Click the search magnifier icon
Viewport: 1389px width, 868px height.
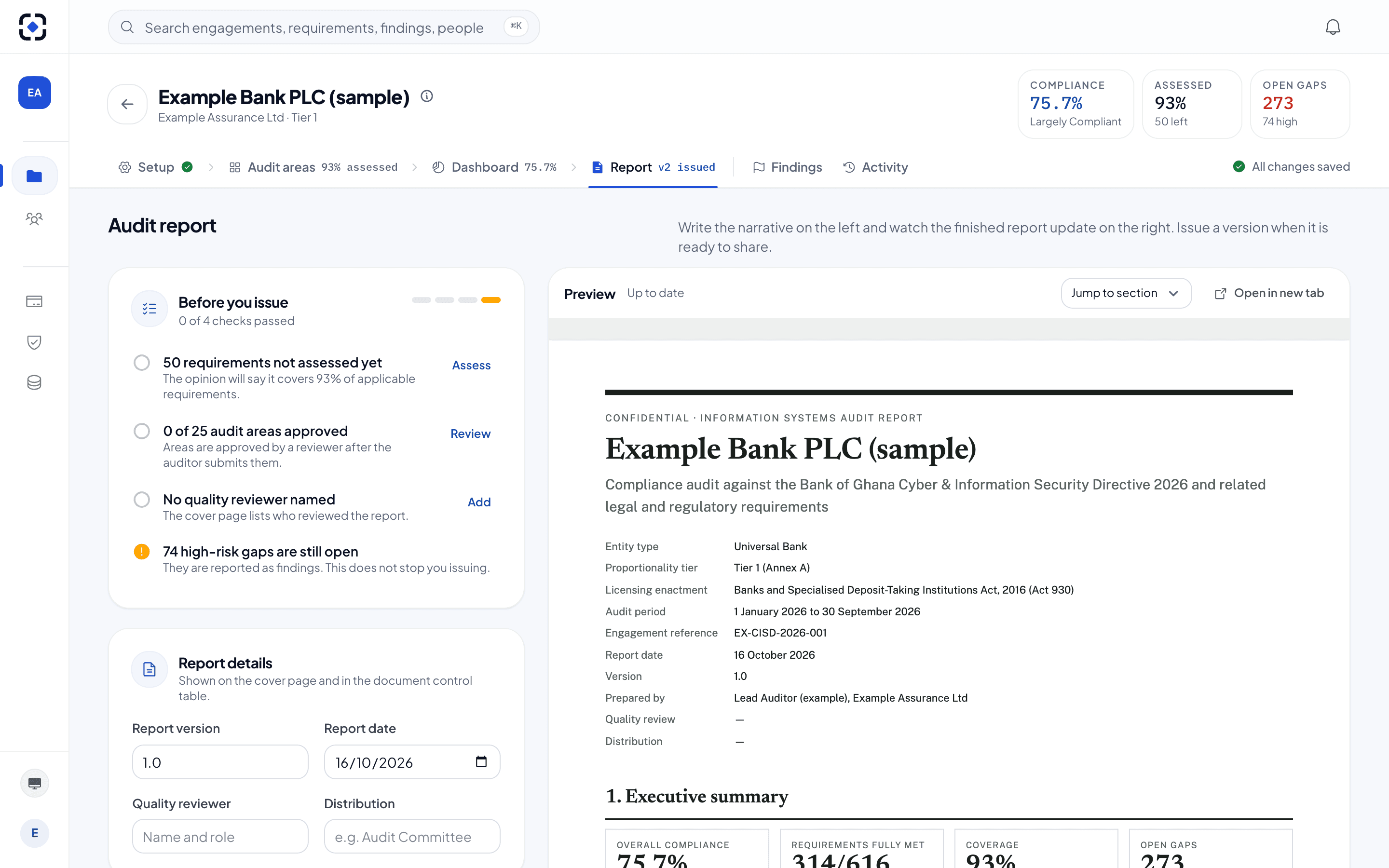[127, 27]
